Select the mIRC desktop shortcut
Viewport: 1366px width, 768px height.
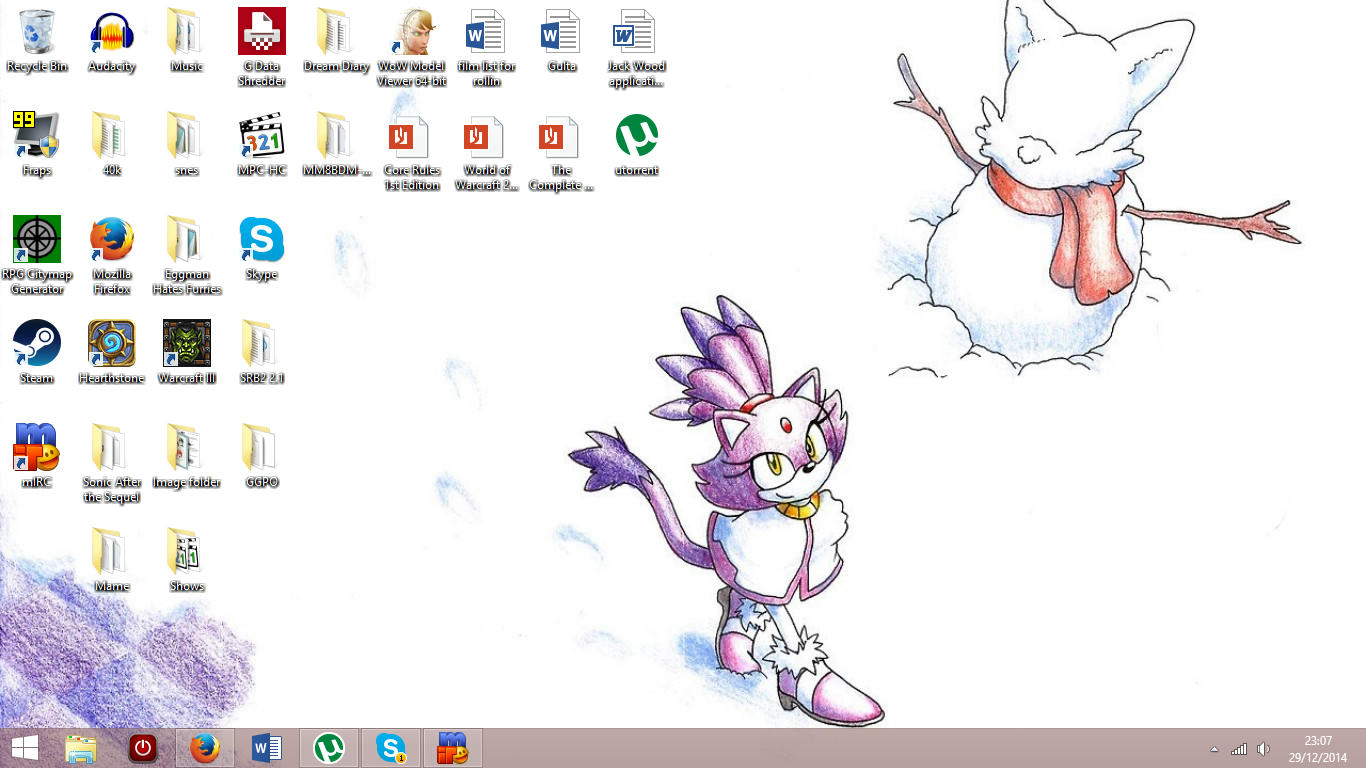[x=37, y=457]
